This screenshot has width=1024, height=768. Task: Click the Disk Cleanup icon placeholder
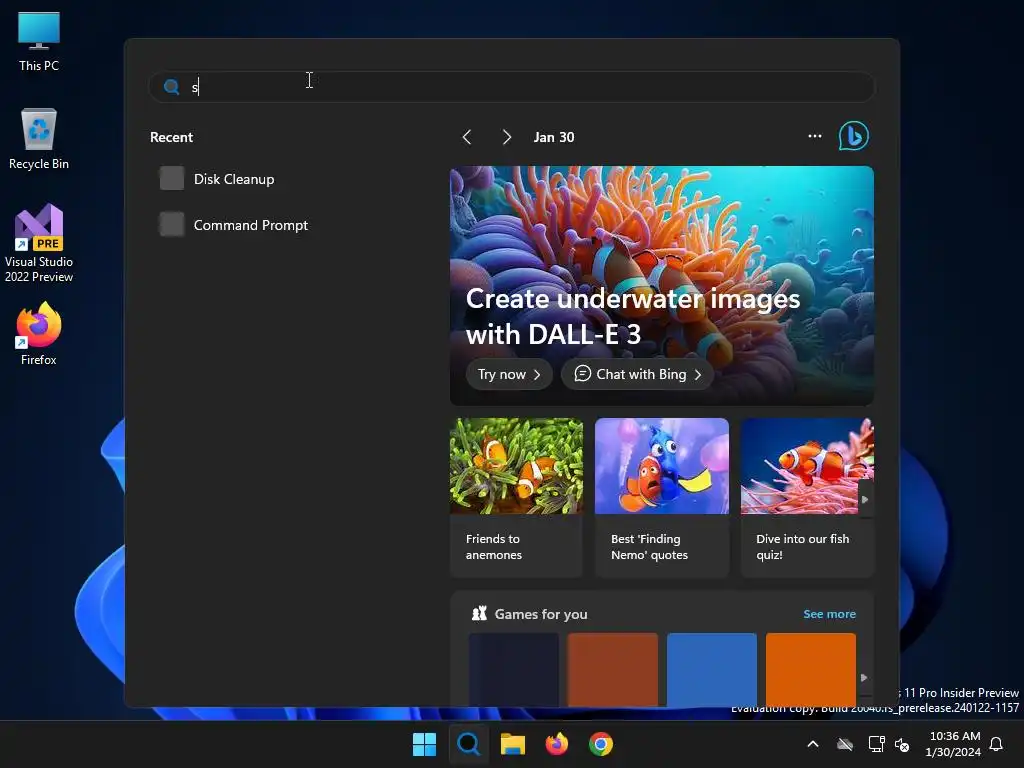172,178
